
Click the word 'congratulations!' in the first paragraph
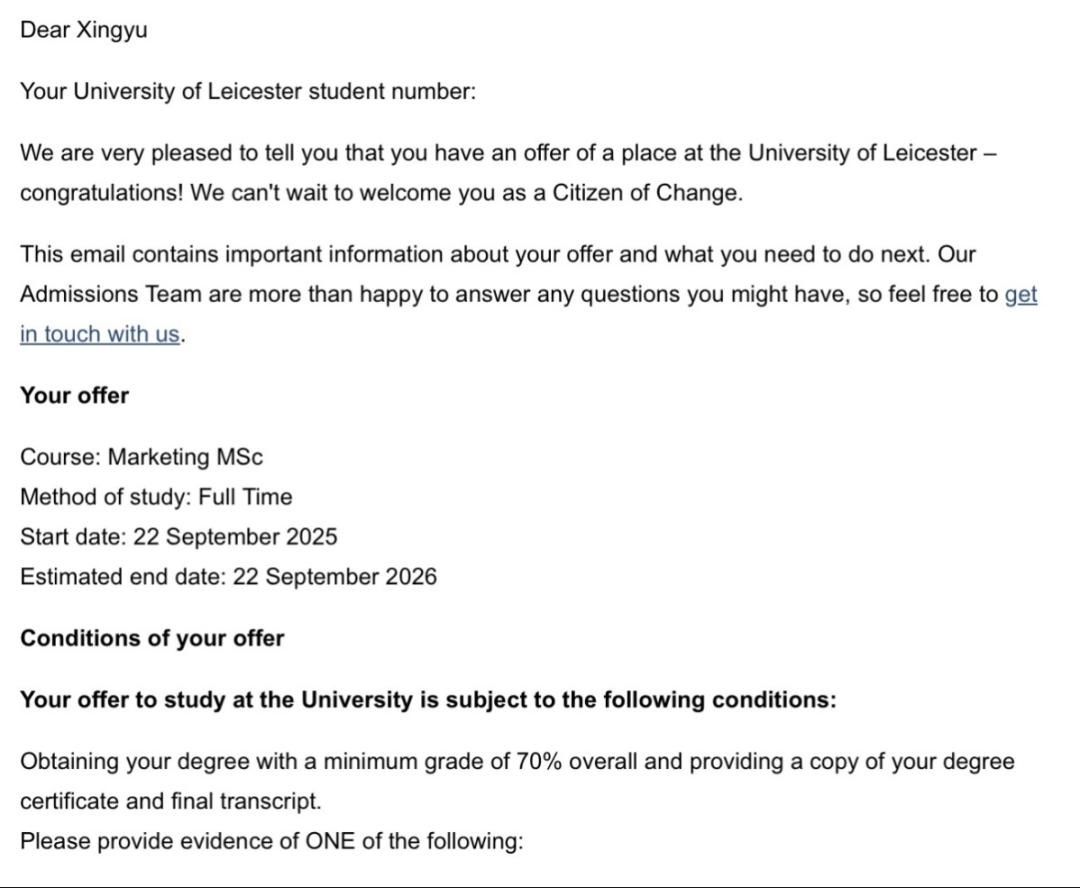pyautogui.click(x=100, y=193)
